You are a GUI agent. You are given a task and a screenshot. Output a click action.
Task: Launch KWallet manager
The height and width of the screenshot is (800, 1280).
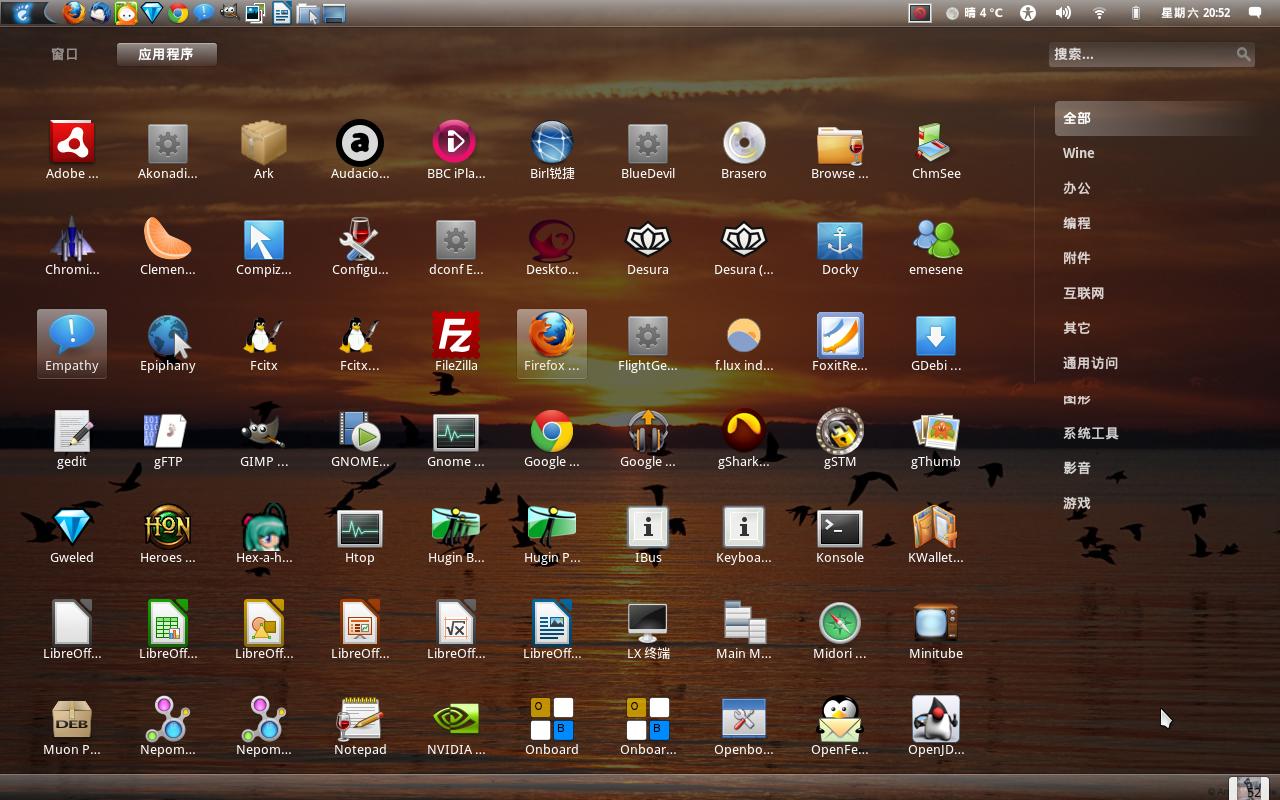(936, 527)
